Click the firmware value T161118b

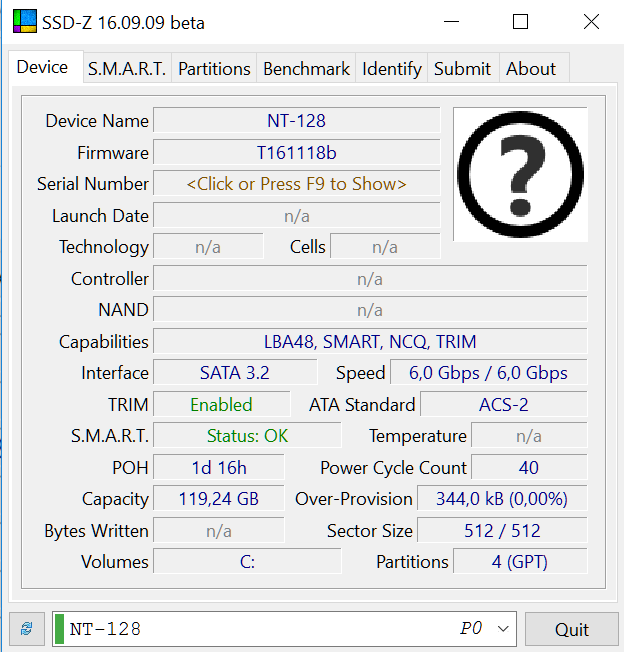(297, 153)
